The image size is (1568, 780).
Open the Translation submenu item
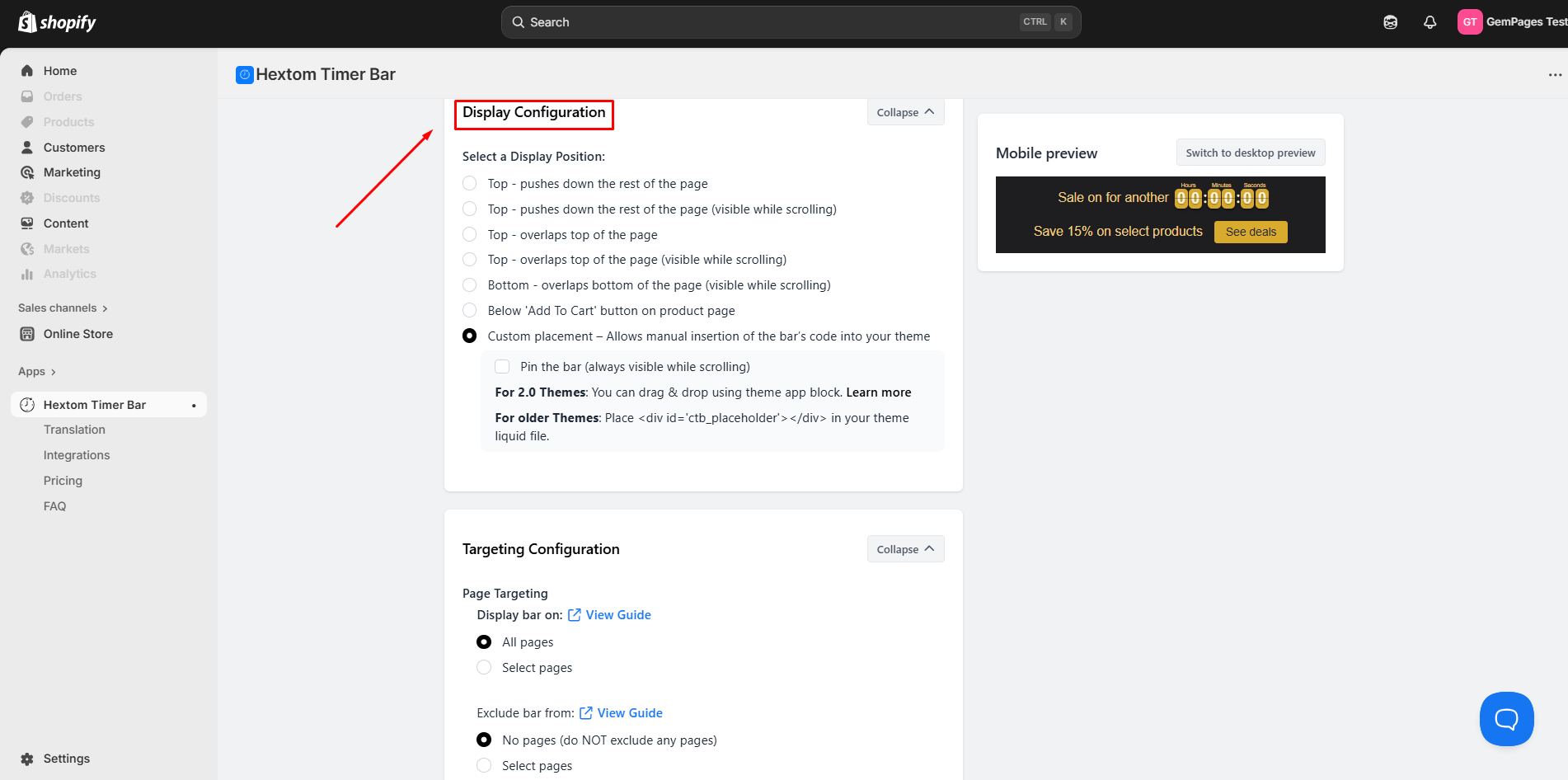(x=74, y=430)
